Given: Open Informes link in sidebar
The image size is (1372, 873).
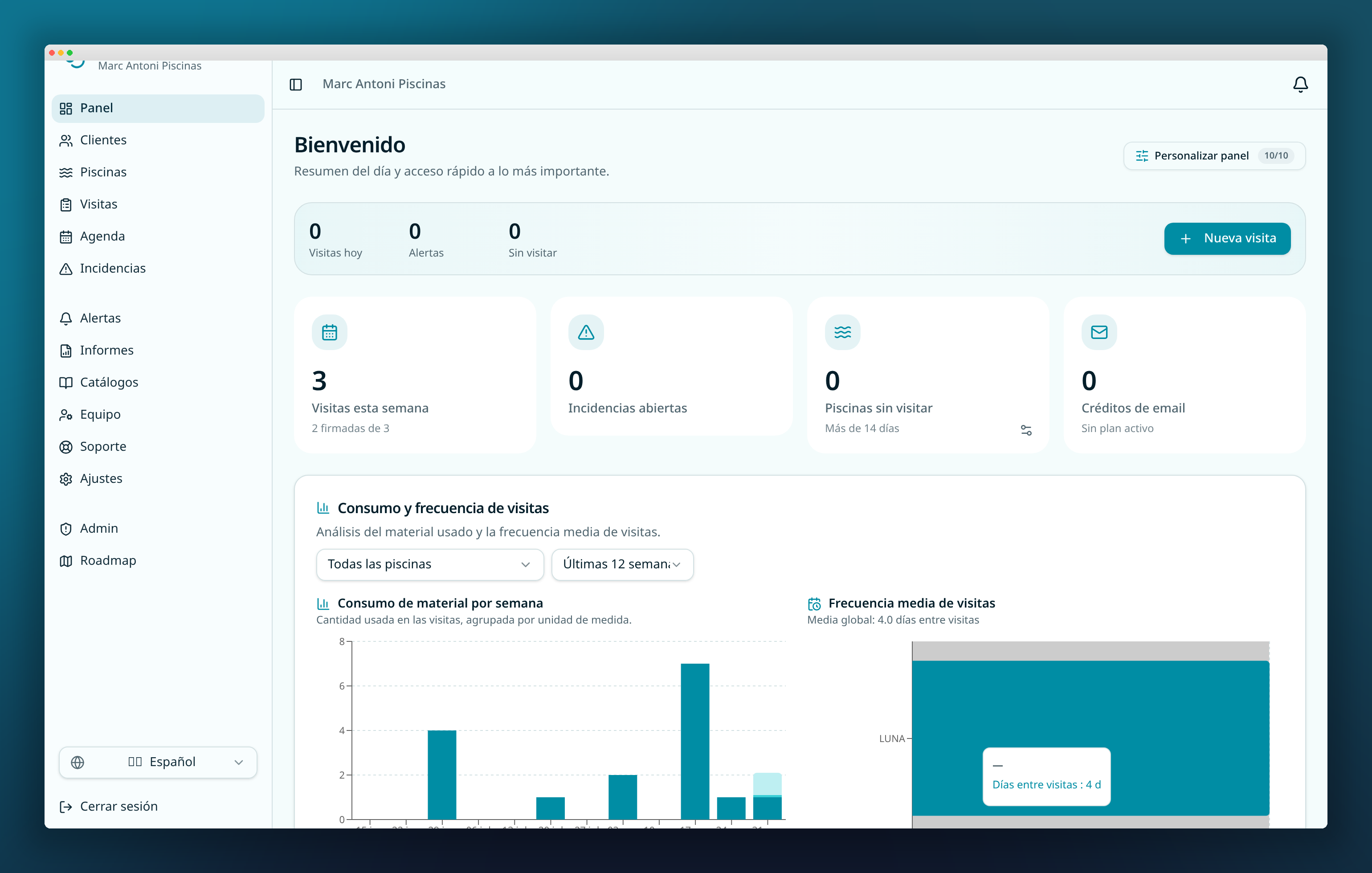Looking at the screenshot, I should (158, 351).
